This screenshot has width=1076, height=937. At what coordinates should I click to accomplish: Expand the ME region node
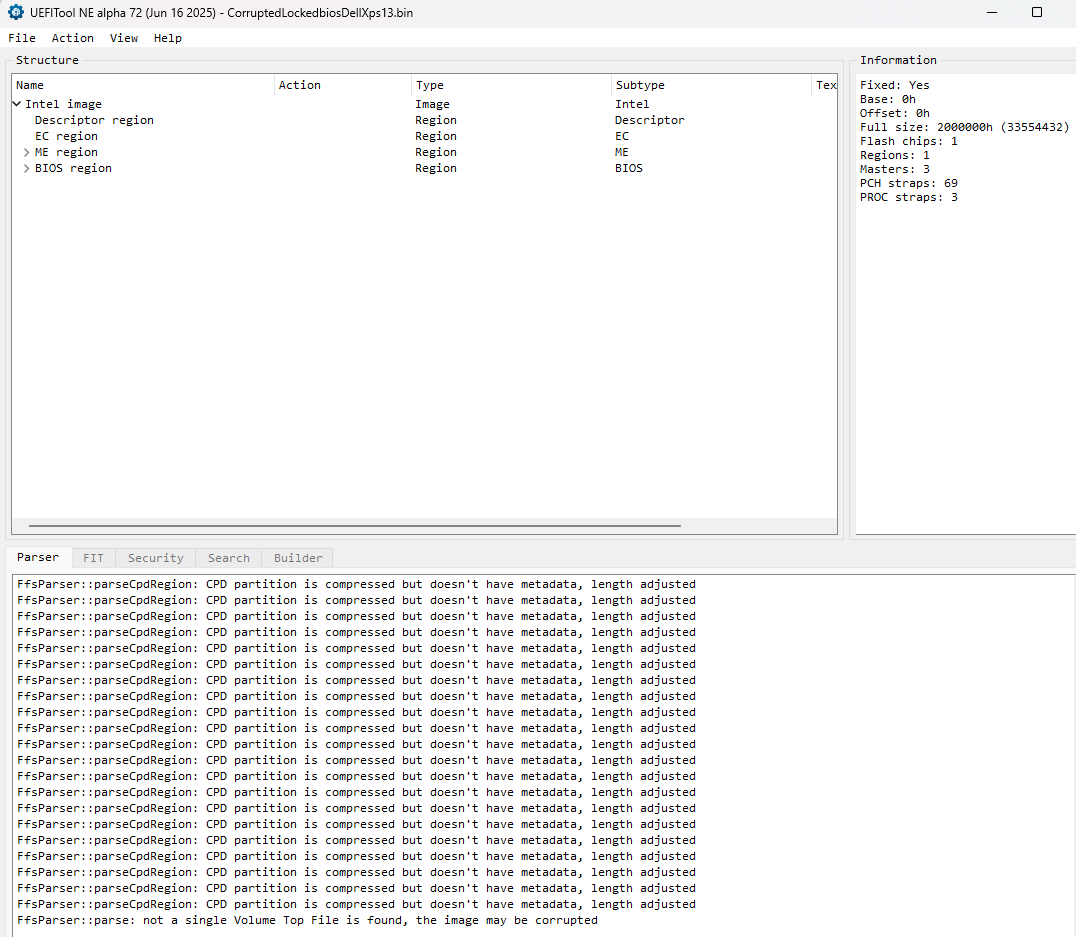coord(26,152)
